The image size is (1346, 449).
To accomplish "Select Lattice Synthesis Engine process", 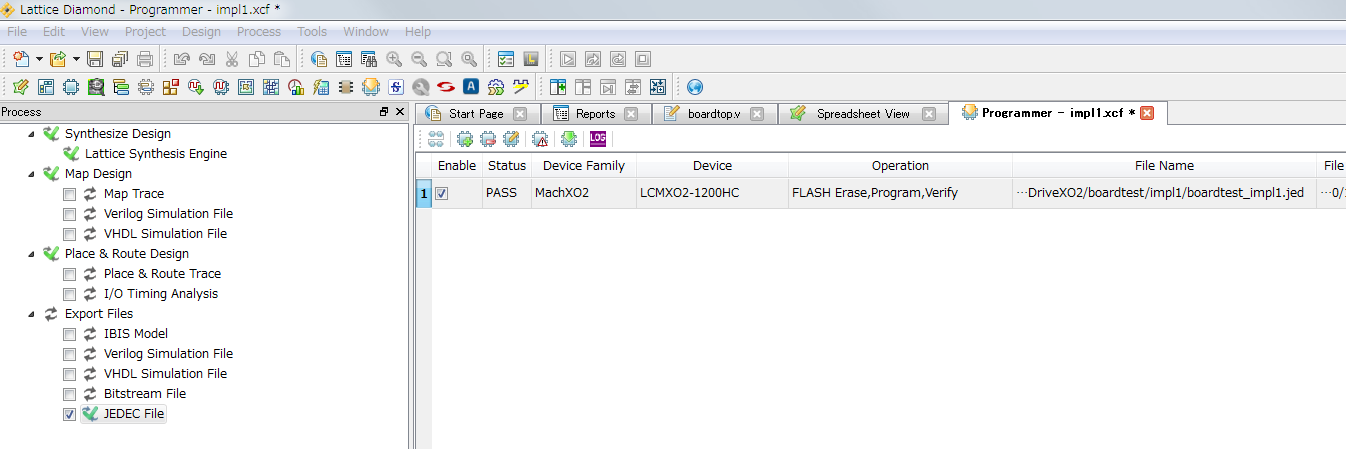I will (156, 154).
